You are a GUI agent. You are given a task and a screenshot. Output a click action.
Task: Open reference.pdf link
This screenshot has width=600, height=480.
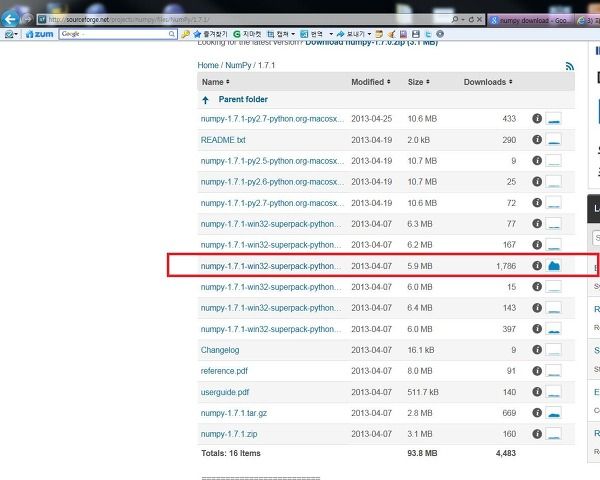(x=224, y=371)
